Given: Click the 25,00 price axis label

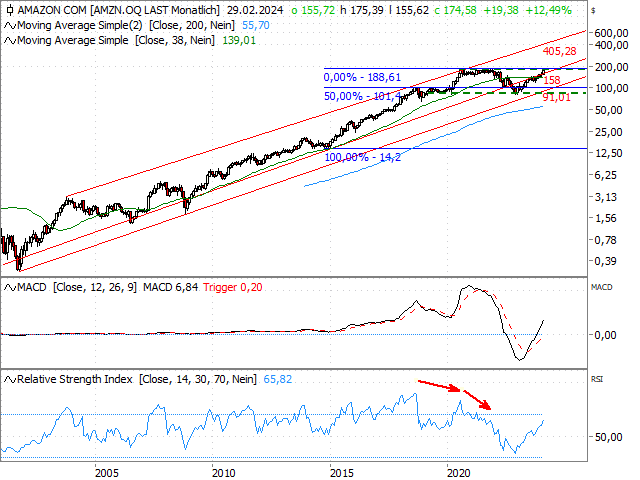Looking at the screenshot, I should pos(609,132).
